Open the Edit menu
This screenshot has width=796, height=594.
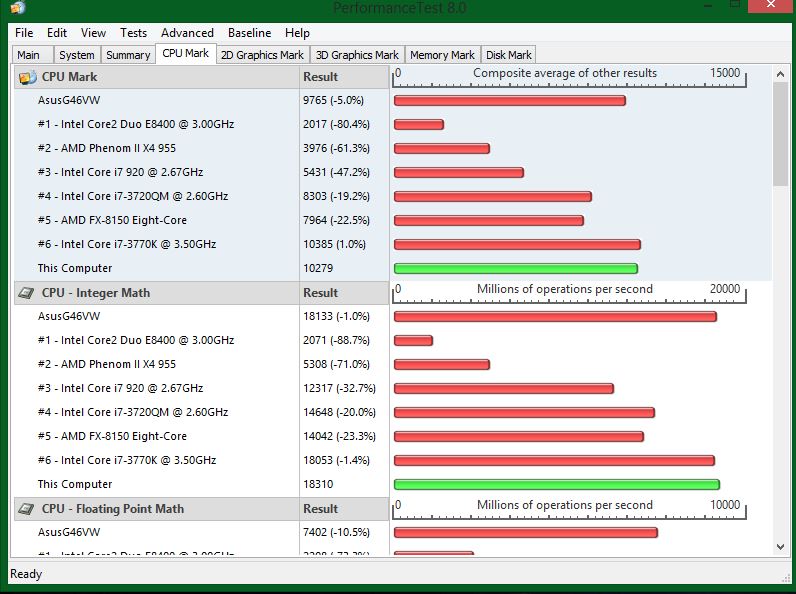(57, 33)
